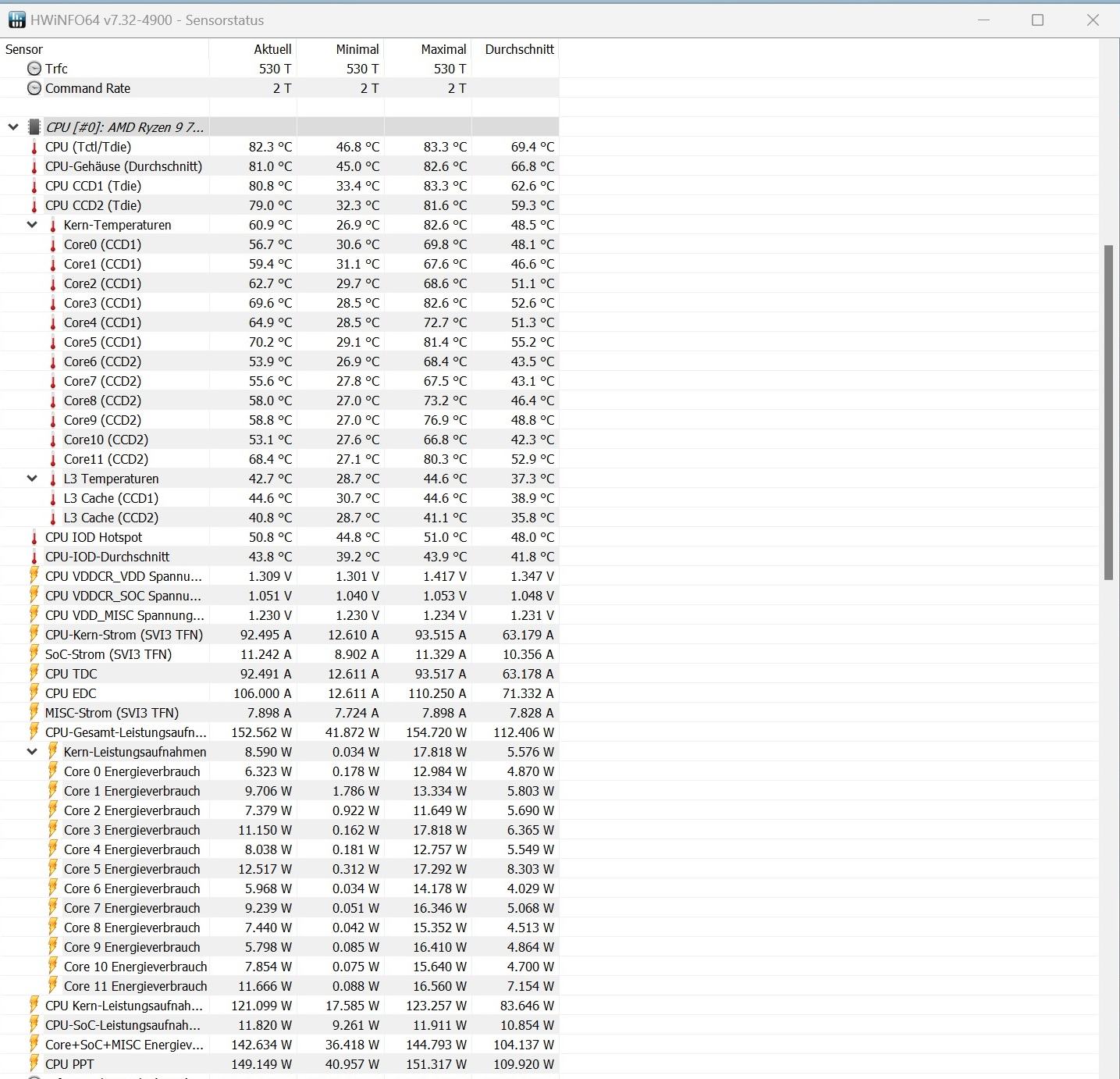Screen dimensions: 1120x1079
Task: Select the Core6 (CCD2) temperature row
Action: pyautogui.click(x=279, y=361)
